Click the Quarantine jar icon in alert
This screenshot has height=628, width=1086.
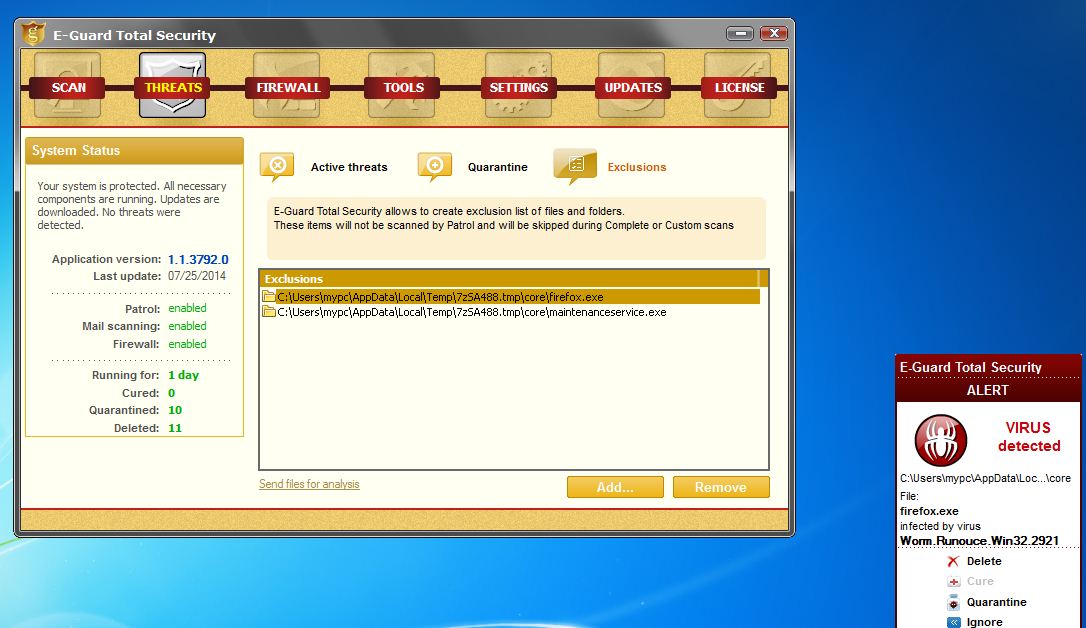(x=954, y=602)
